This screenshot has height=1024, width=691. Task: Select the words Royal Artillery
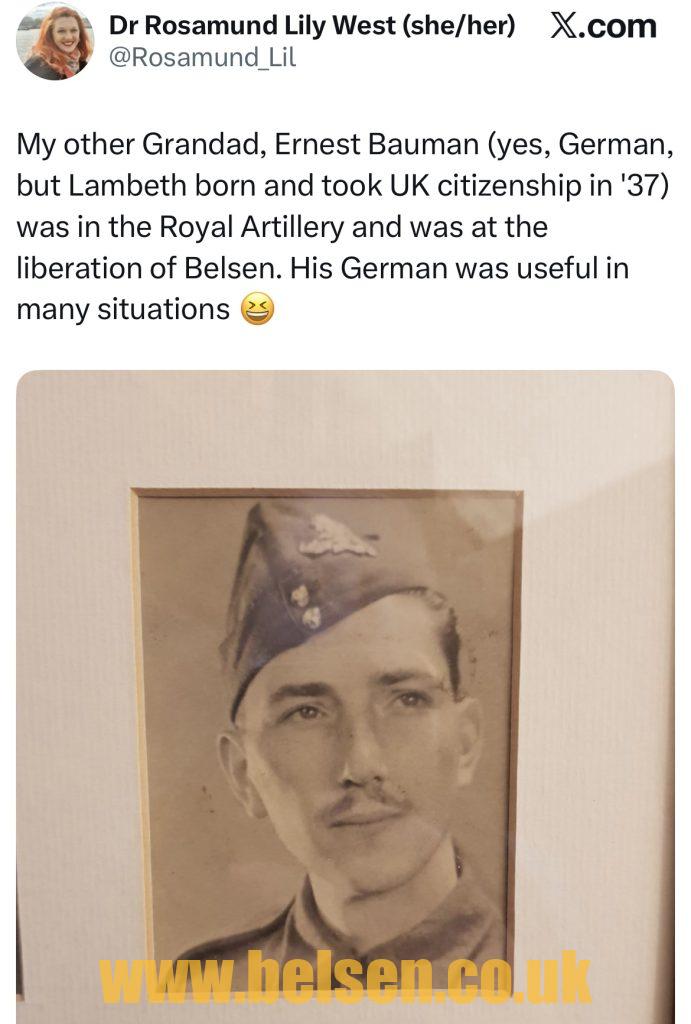(251, 227)
